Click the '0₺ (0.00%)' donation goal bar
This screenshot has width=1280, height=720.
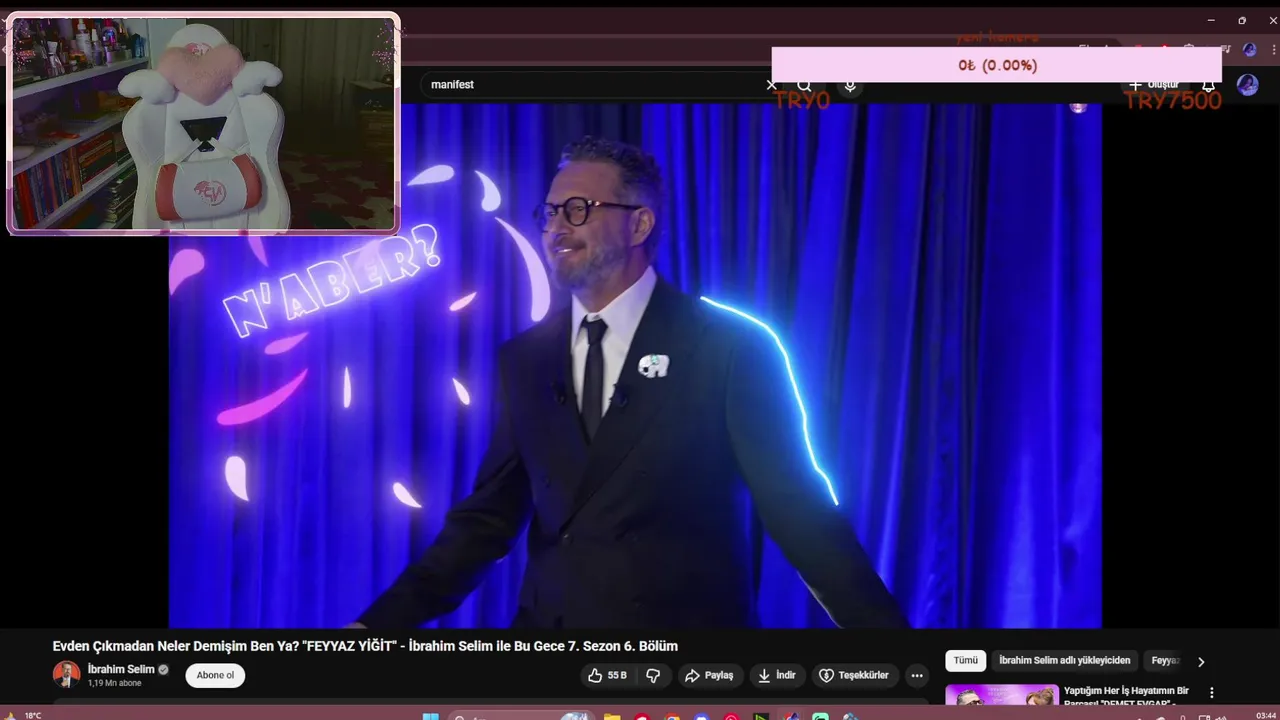(997, 65)
